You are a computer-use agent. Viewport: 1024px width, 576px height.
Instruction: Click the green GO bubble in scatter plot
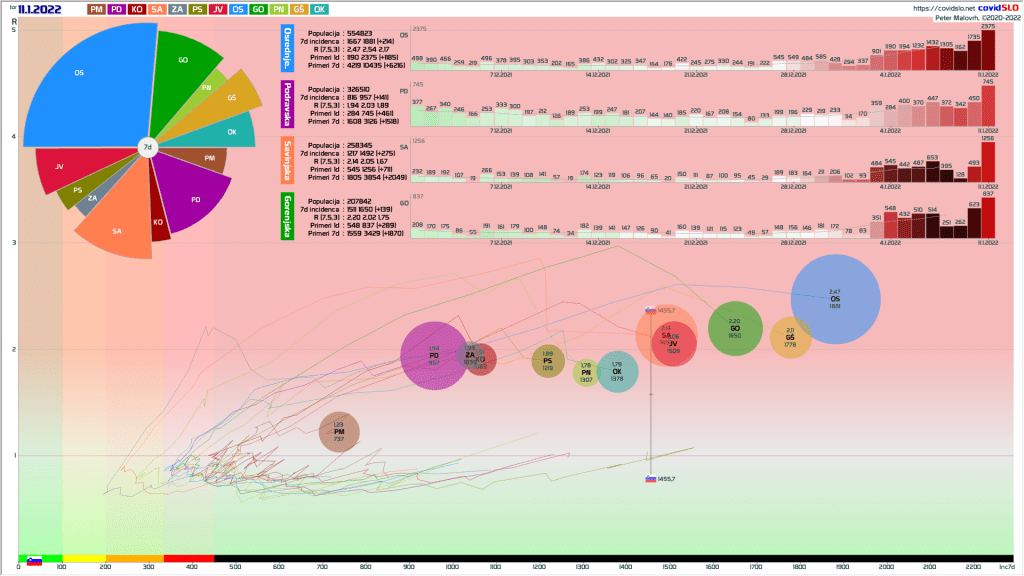click(735, 328)
